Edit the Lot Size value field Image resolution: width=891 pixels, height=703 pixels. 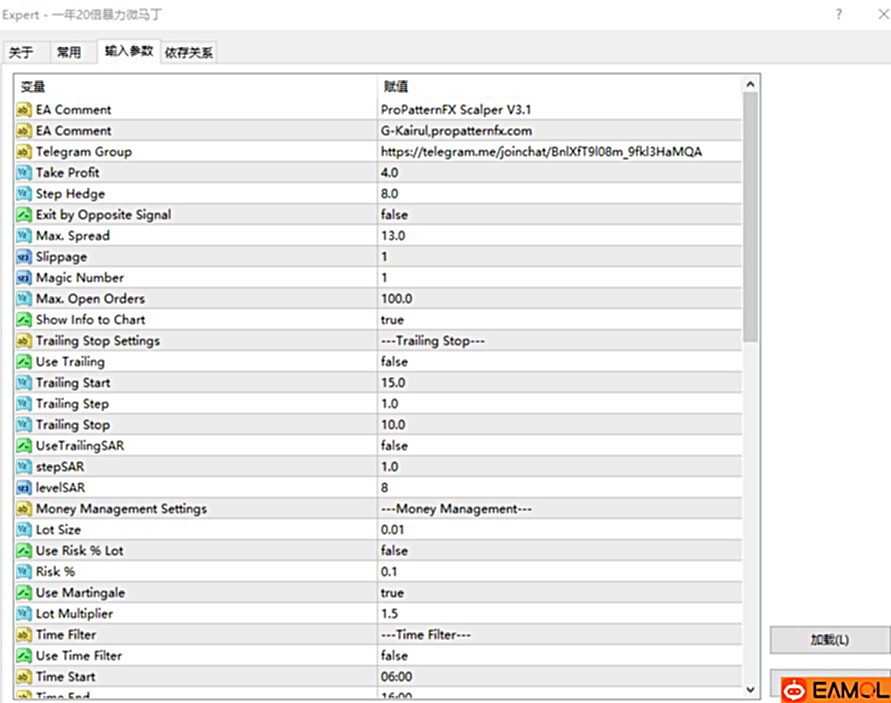pos(558,530)
